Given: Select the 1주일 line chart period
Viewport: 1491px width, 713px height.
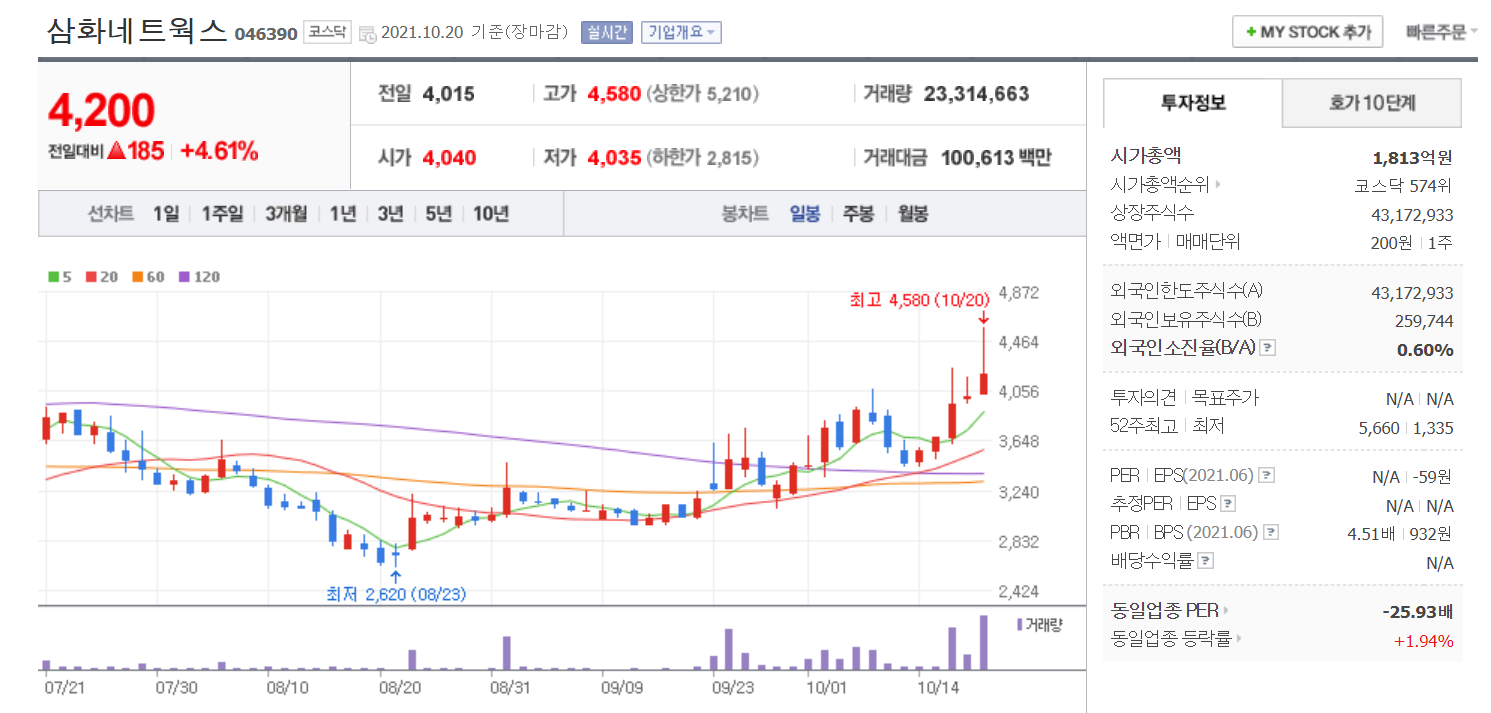Looking at the screenshot, I should tap(221, 213).
